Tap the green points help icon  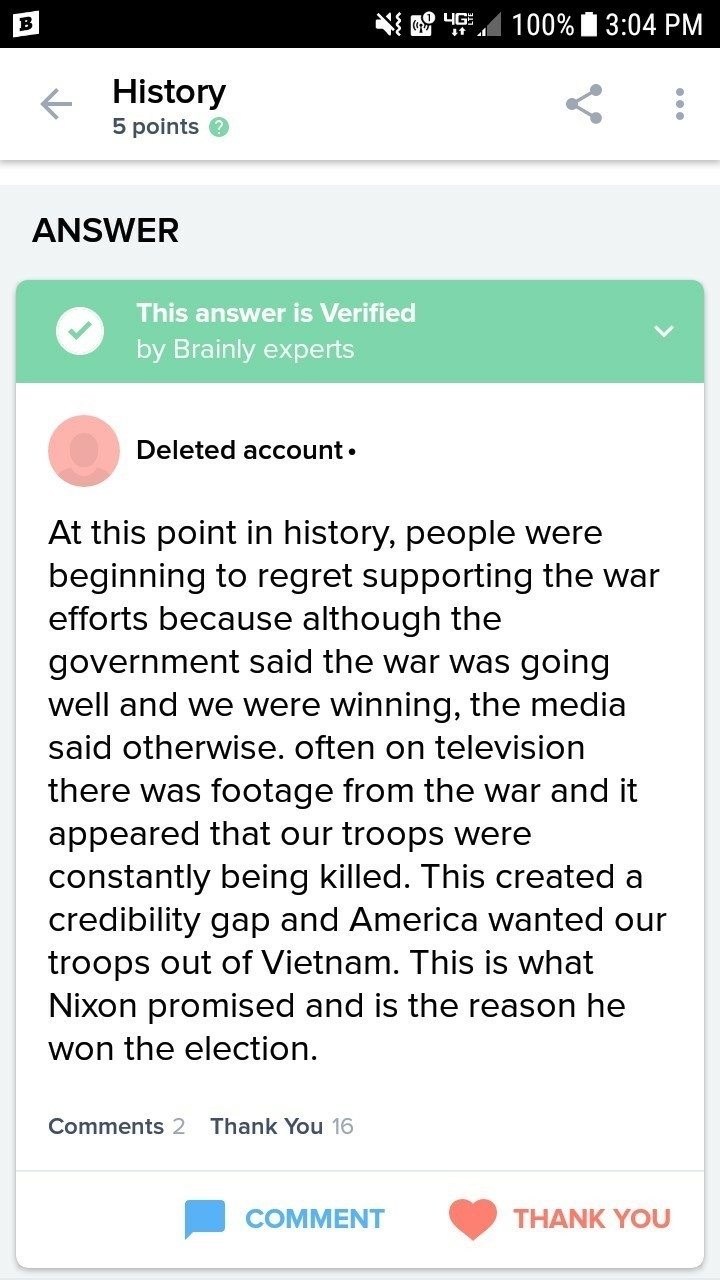click(x=219, y=127)
